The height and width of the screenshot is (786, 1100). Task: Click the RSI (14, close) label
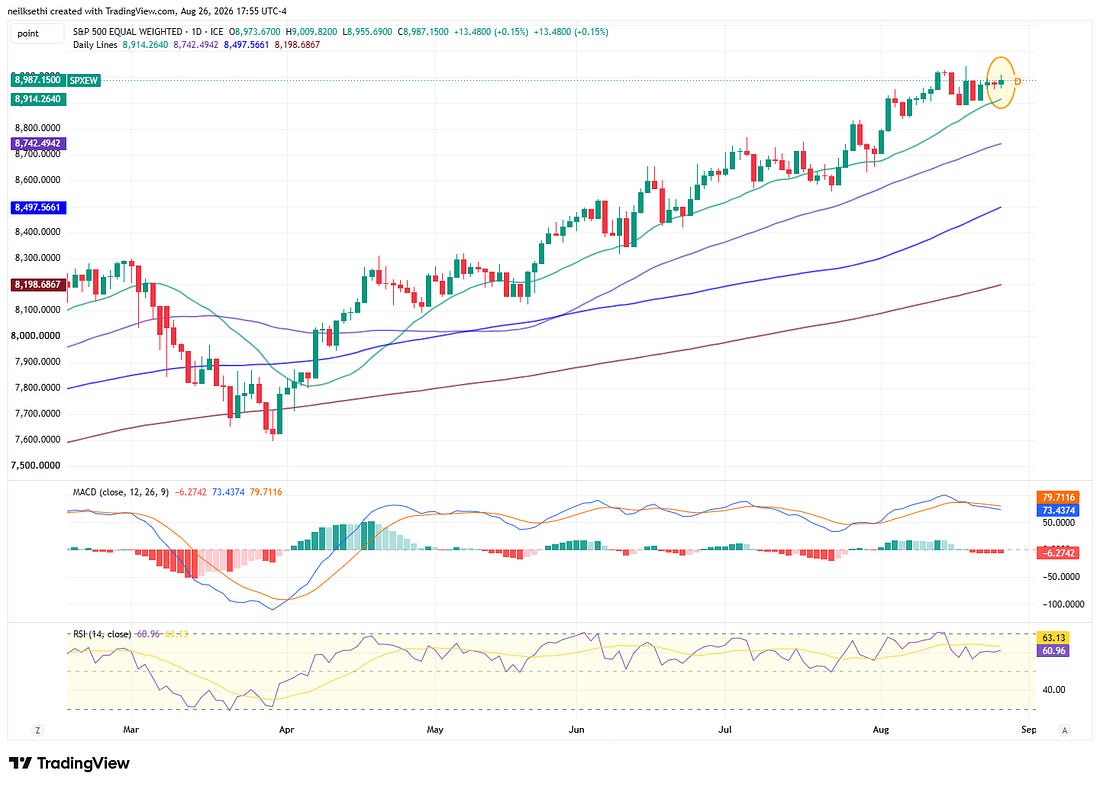[x=102, y=634]
